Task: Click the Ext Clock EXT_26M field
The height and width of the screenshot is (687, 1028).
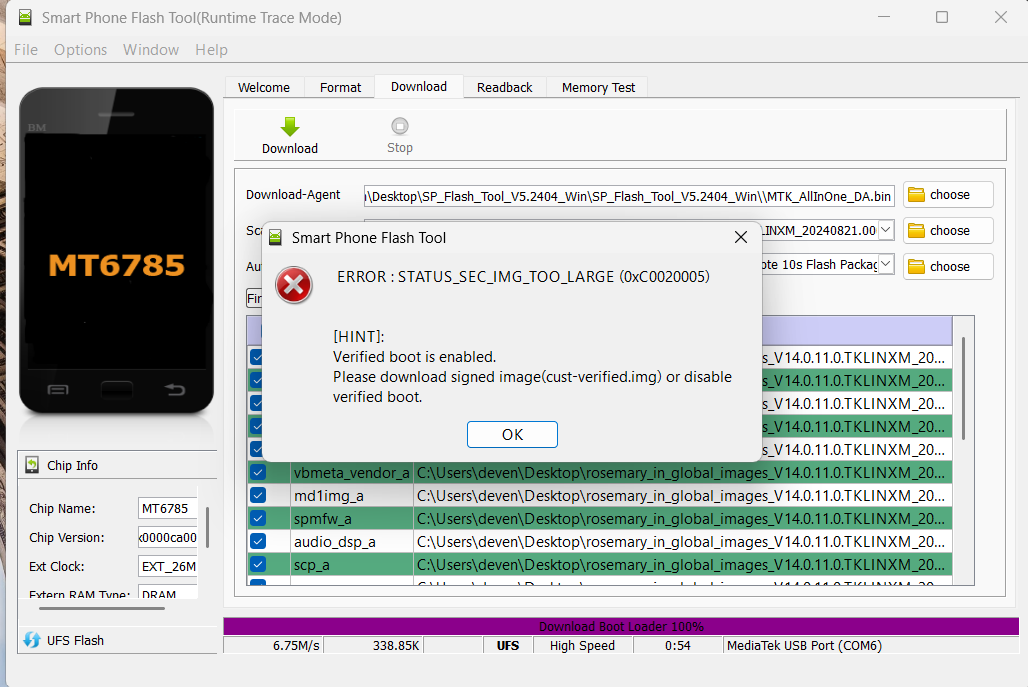Action: 168,566
